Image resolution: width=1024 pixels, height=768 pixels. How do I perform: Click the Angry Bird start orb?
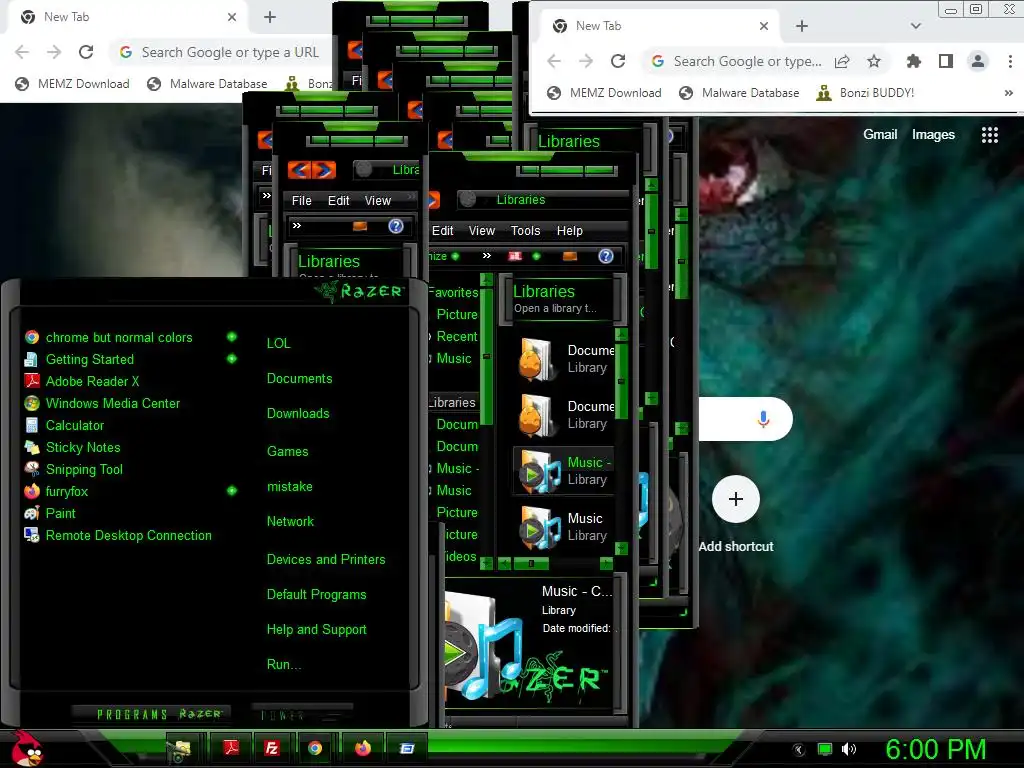(26, 748)
